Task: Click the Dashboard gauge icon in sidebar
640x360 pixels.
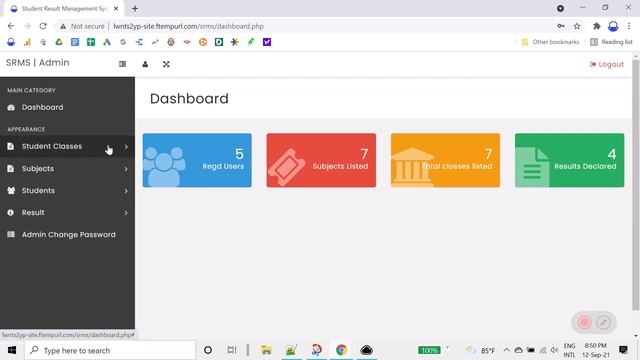Action: coord(11,107)
